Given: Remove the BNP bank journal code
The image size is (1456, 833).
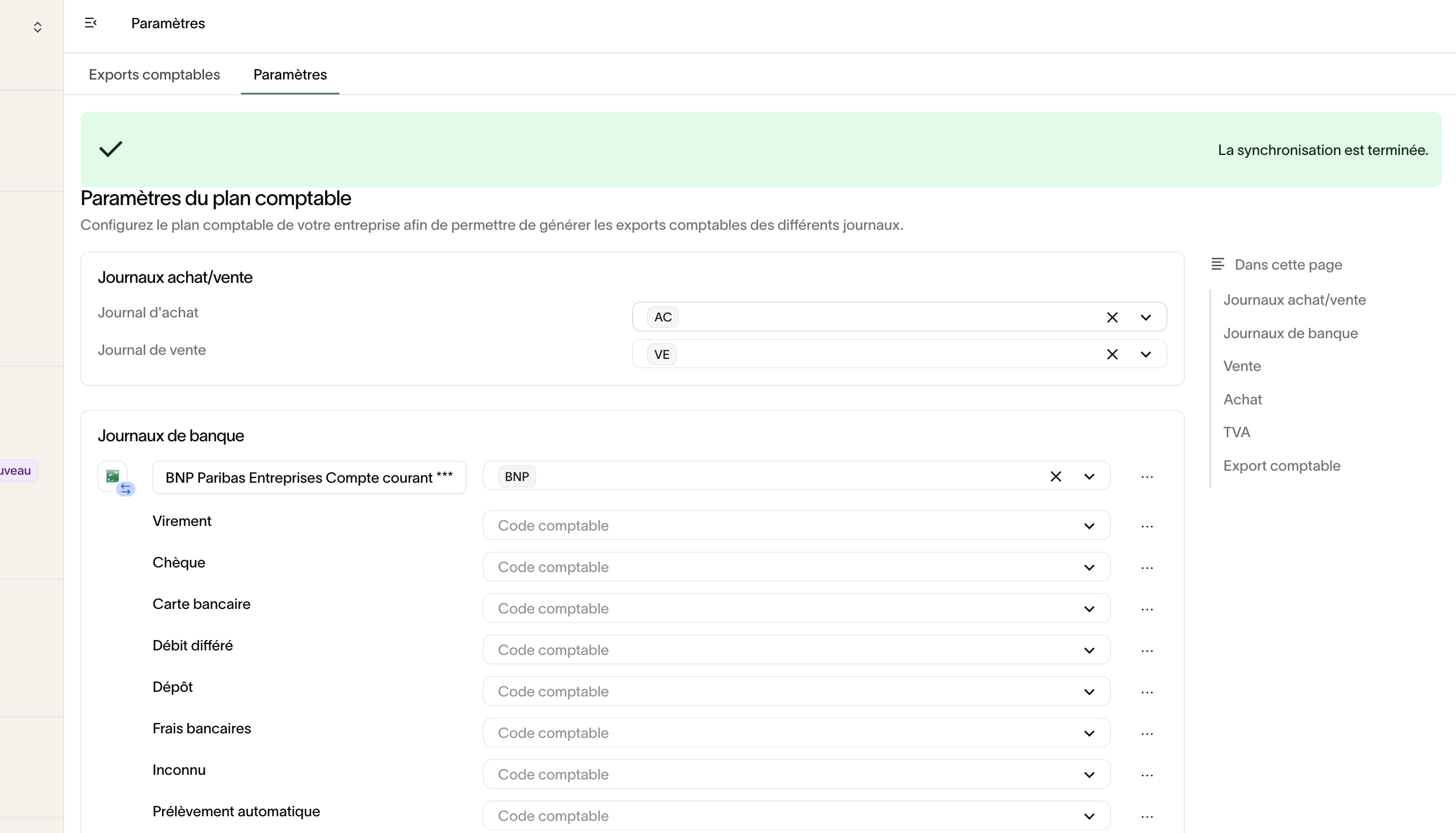Looking at the screenshot, I should (1055, 476).
